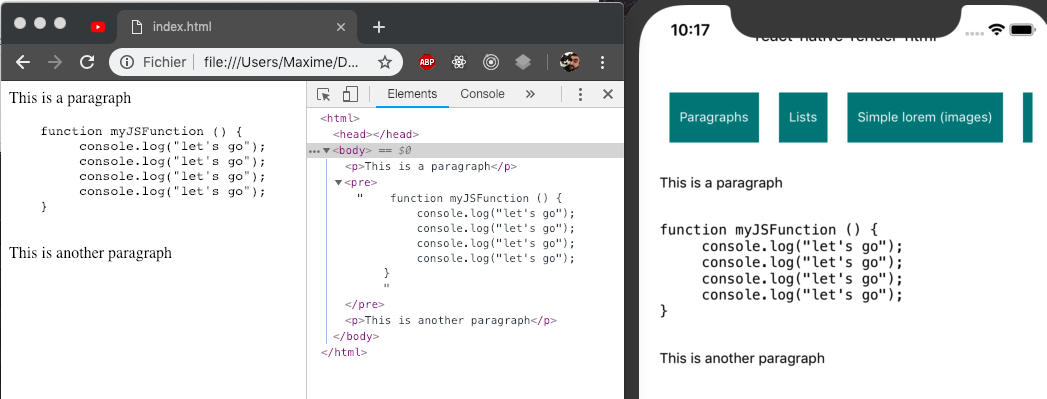Select the closing pre tag
The height and width of the screenshot is (399, 1047).
point(365,304)
